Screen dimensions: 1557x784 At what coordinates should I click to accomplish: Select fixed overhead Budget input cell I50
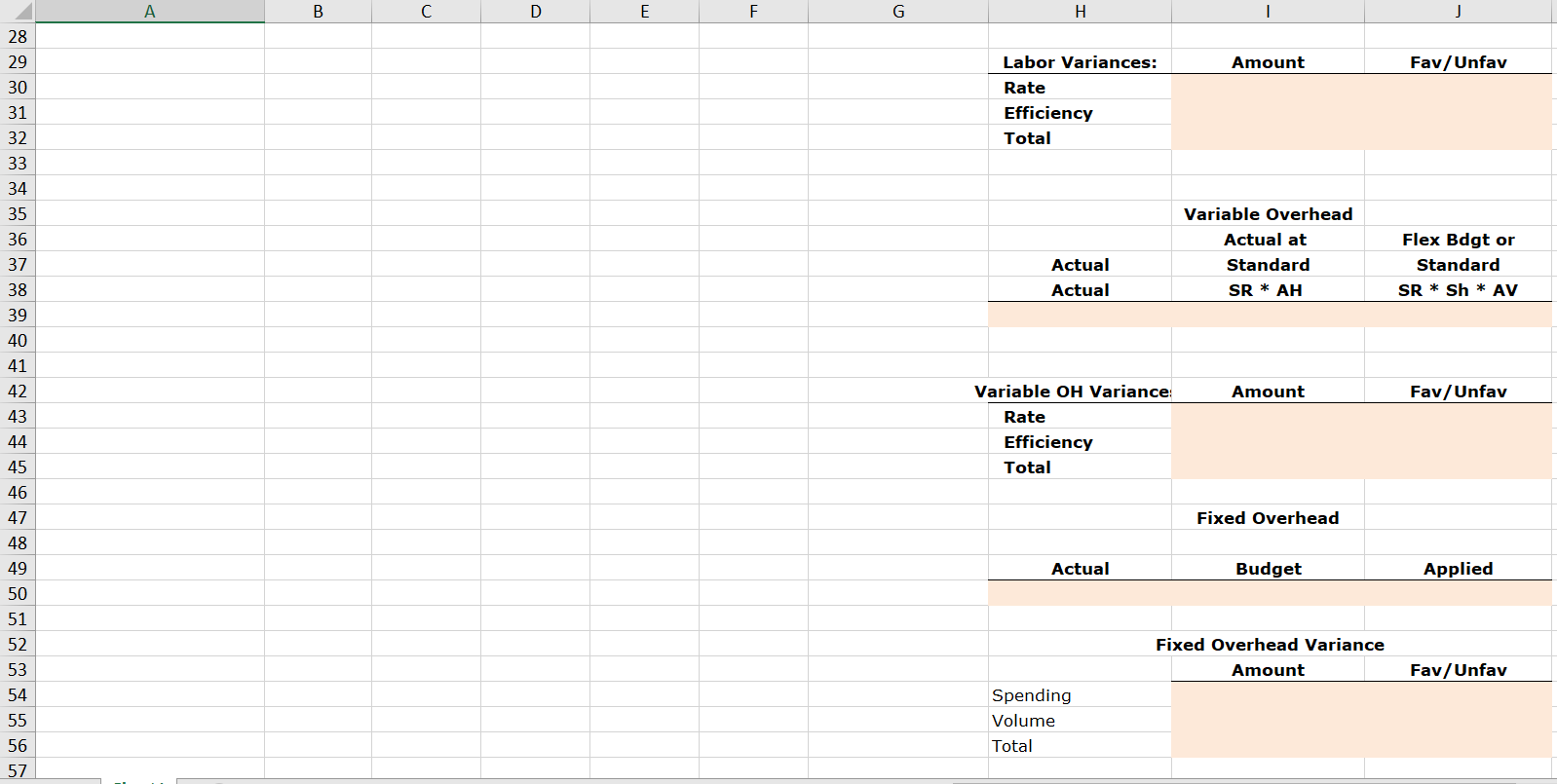(1268, 594)
